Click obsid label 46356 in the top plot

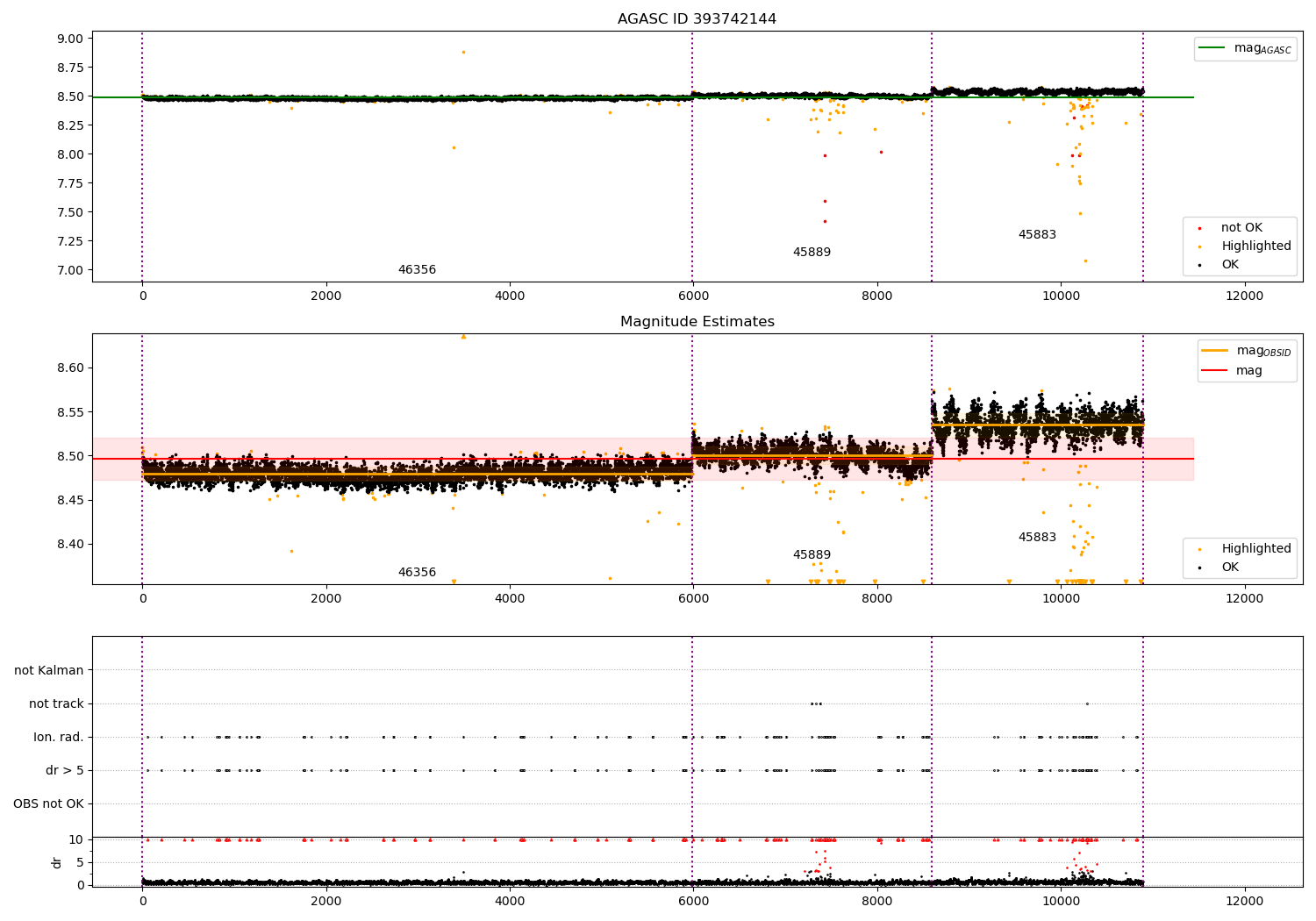point(417,270)
